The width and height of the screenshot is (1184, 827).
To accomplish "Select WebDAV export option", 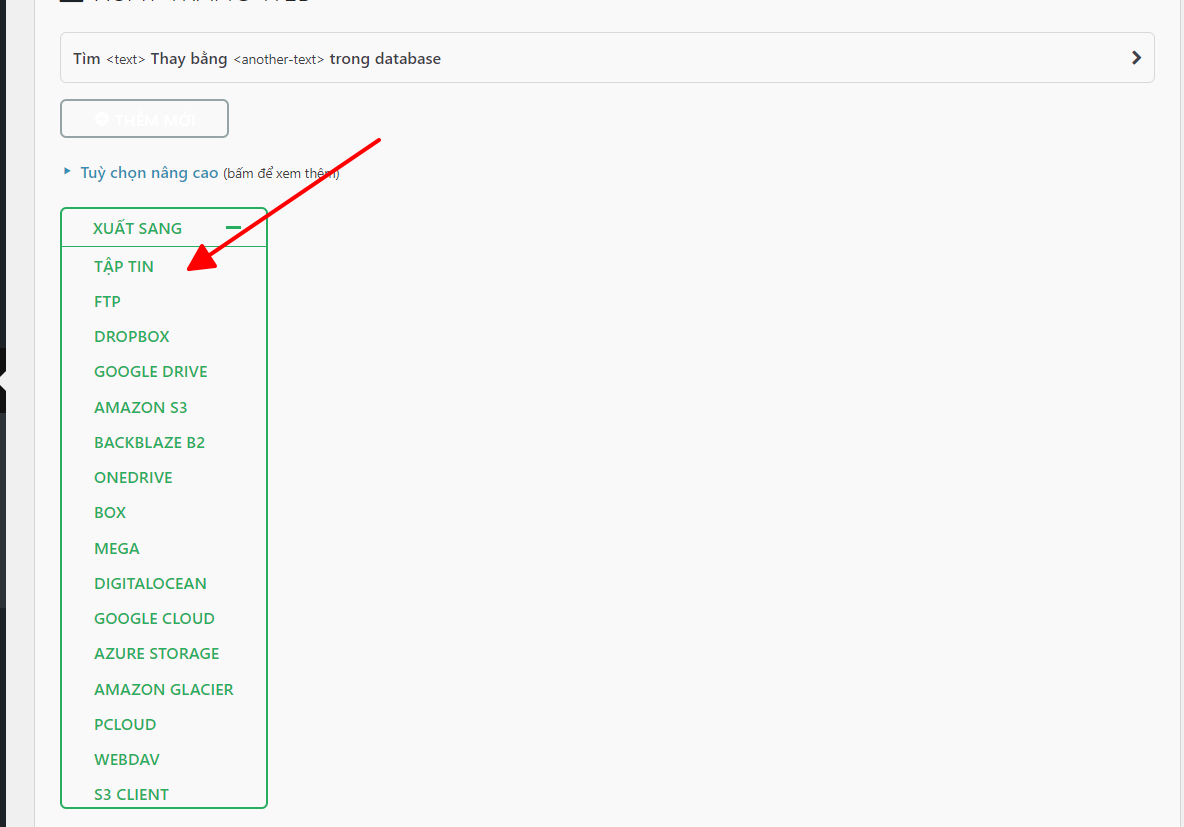I will pyautogui.click(x=127, y=760).
